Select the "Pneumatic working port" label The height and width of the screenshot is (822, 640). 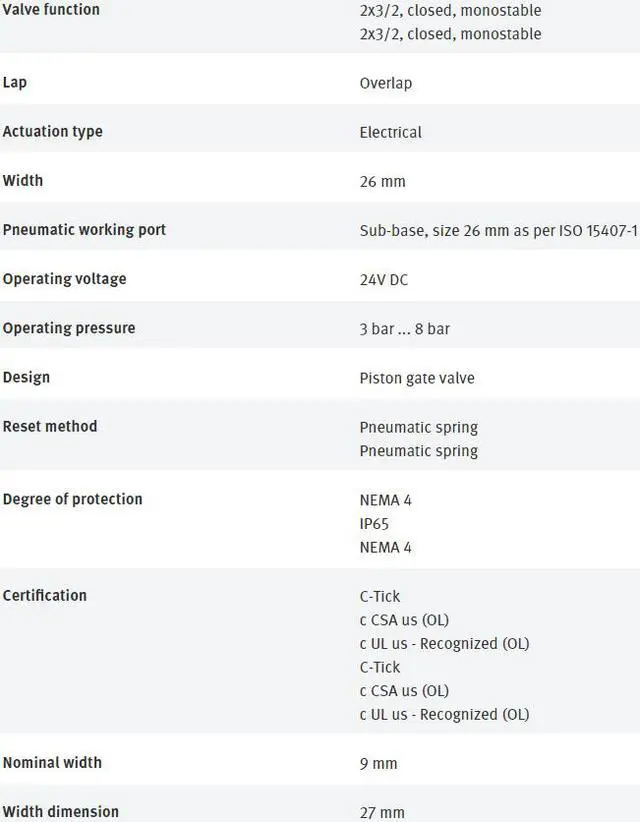point(84,229)
